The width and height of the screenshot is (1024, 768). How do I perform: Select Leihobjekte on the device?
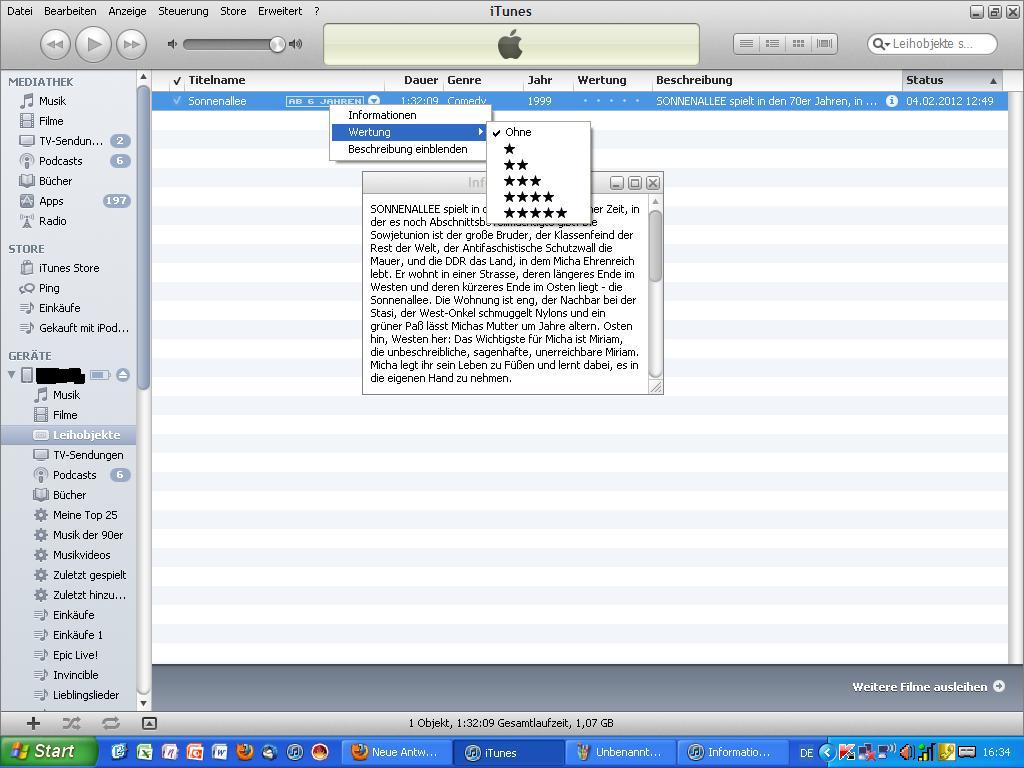point(86,435)
